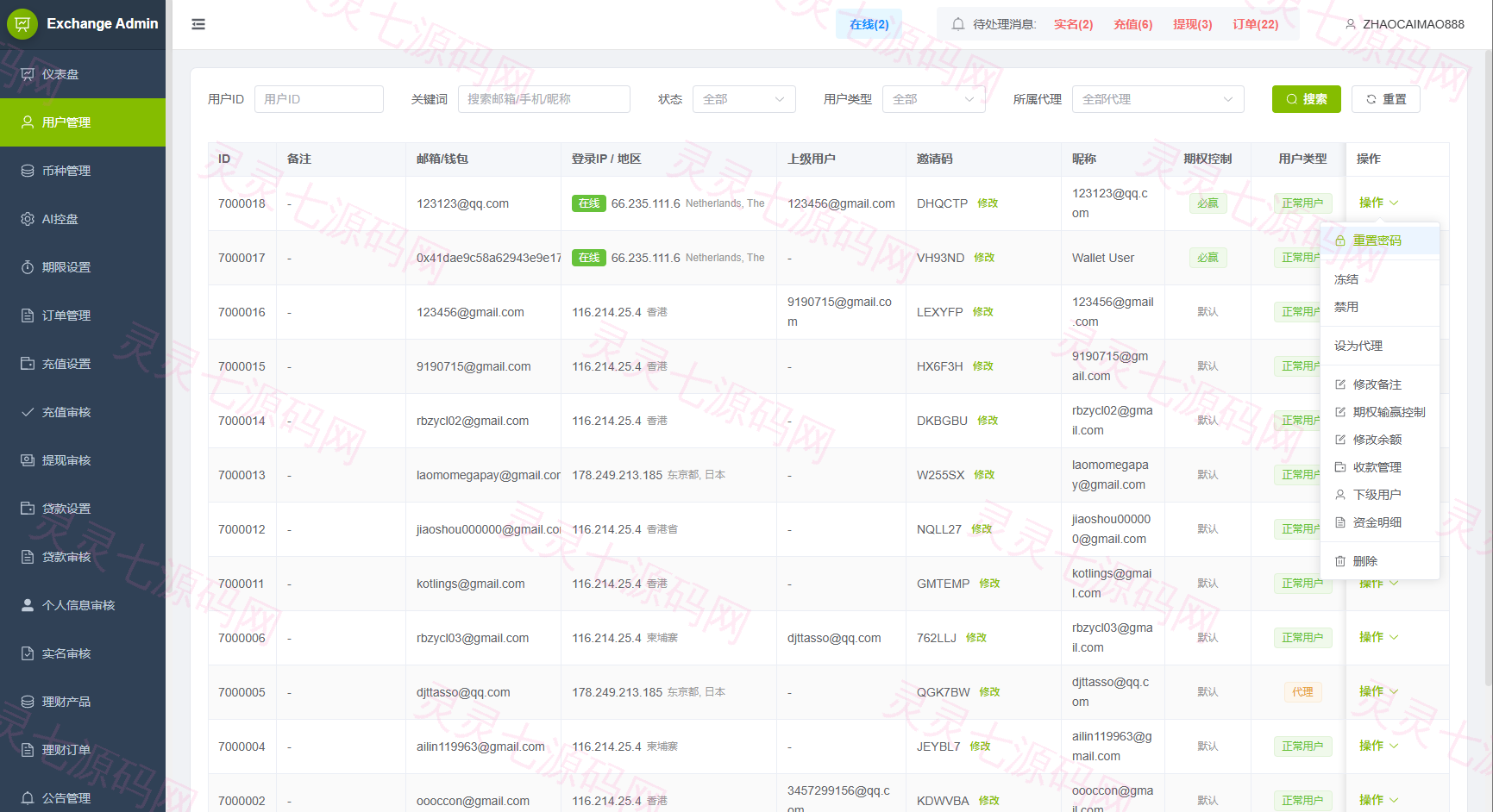Click 修改 next to invite code DHQCTP
This screenshot has width=1493, height=812.
coord(988,203)
